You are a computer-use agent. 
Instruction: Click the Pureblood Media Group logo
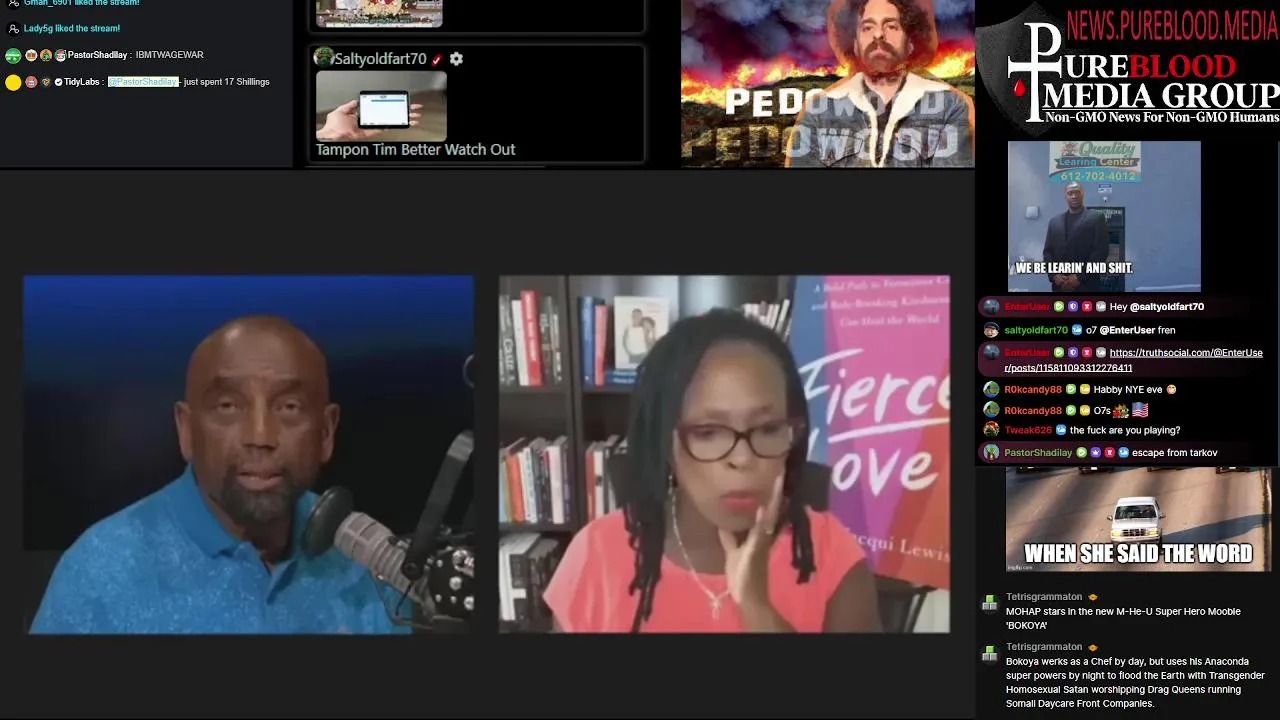click(x=1128, y=68)
